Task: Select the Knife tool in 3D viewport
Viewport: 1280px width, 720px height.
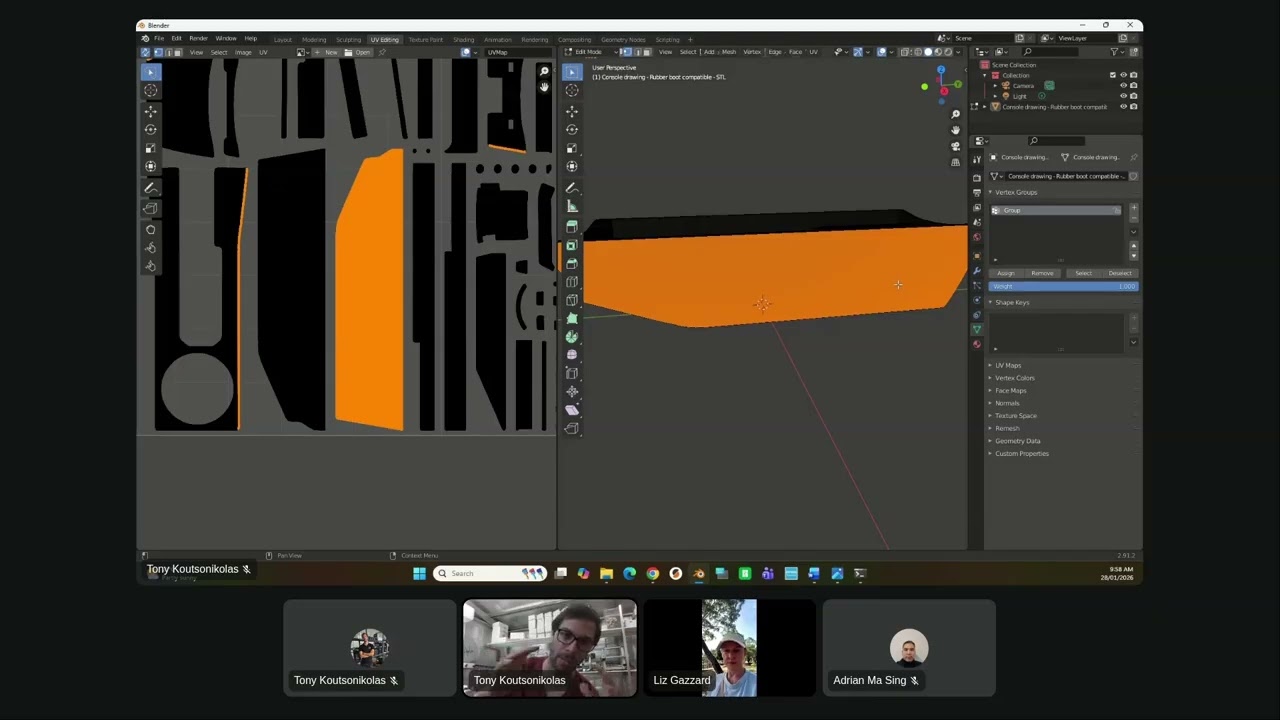Action: click(x=572, y=299)
